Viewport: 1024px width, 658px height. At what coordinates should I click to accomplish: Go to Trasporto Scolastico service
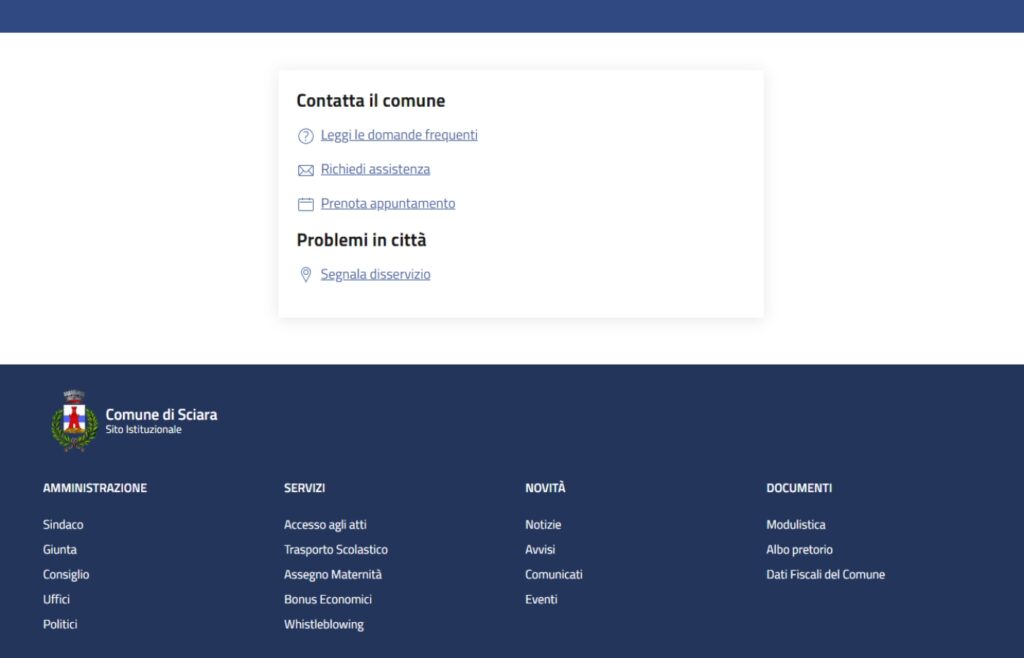335,549
